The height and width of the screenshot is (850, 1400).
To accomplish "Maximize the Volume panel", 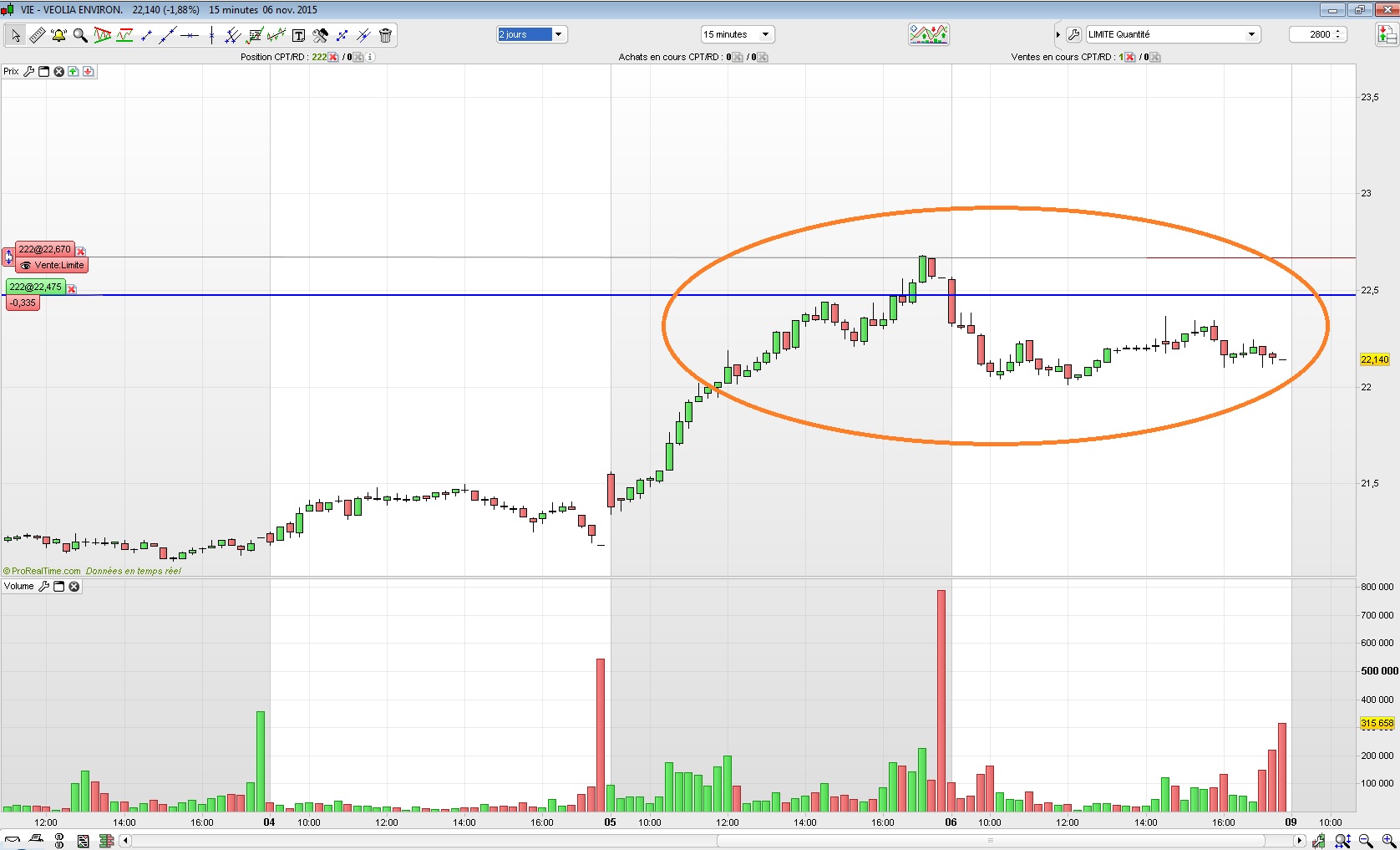I will (59, 587).
